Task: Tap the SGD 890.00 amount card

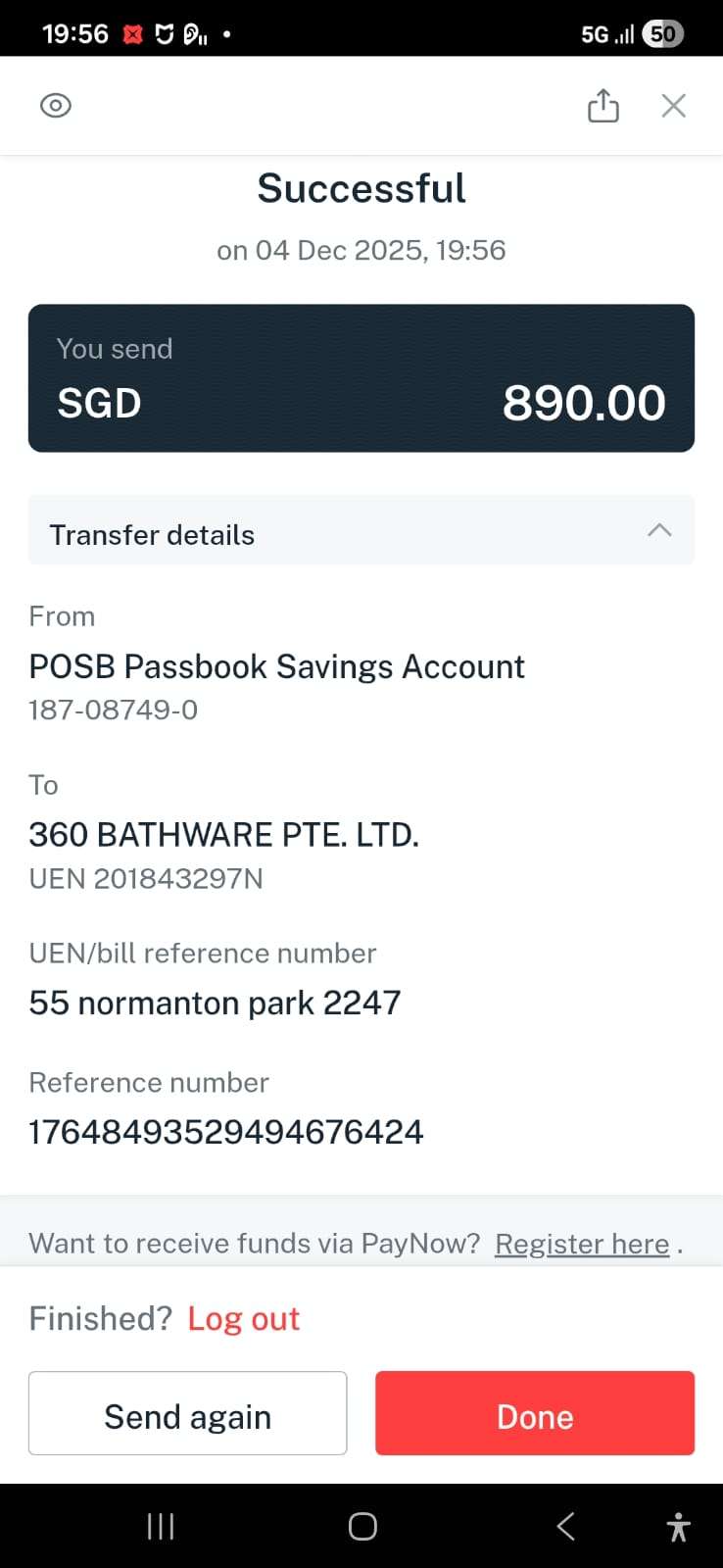Action: (361, 378)
